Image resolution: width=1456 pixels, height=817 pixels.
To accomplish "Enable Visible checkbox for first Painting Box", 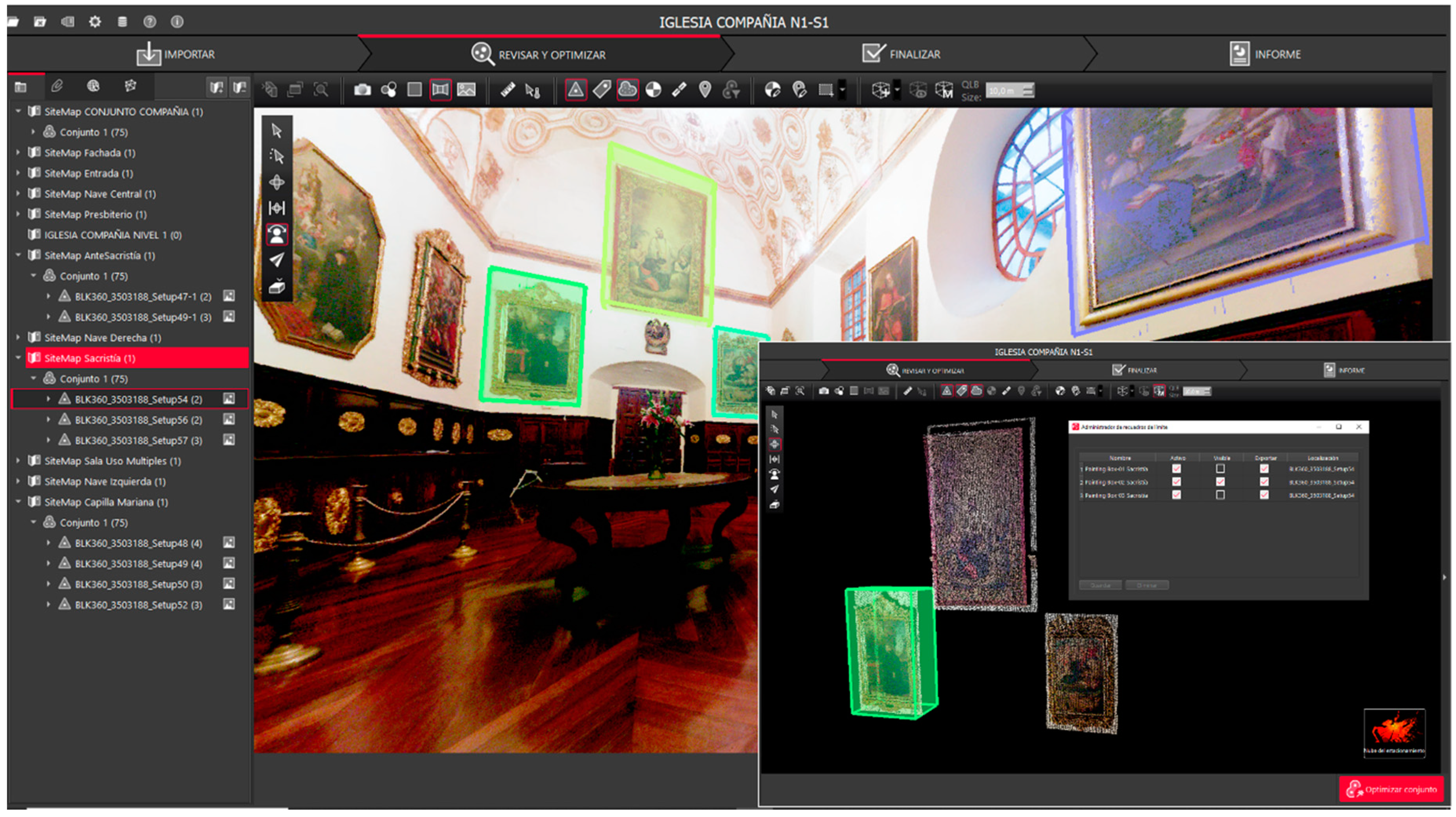I will [x=1220, y=469].
